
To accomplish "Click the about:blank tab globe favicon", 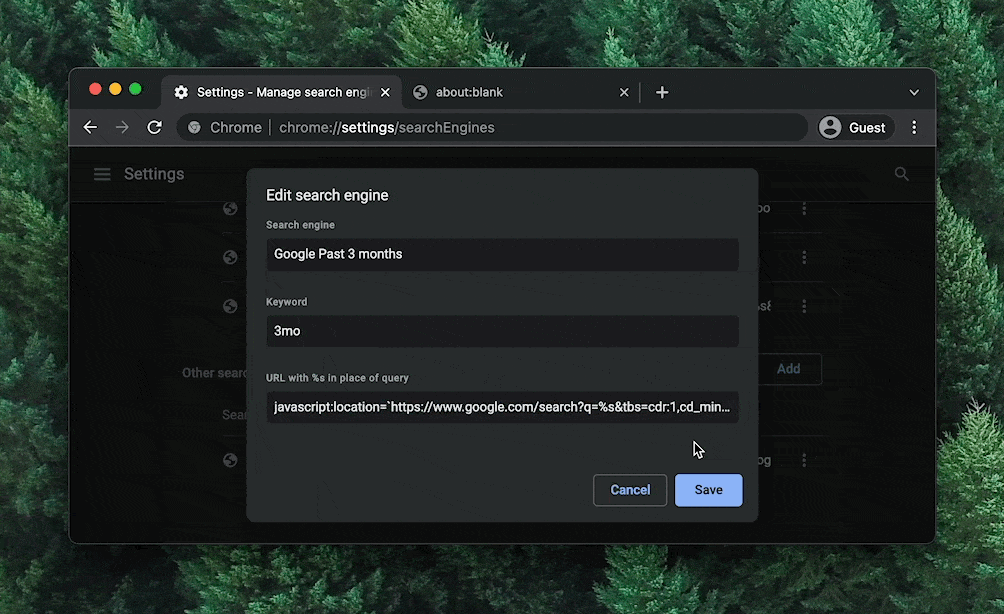I will point(420,92).
